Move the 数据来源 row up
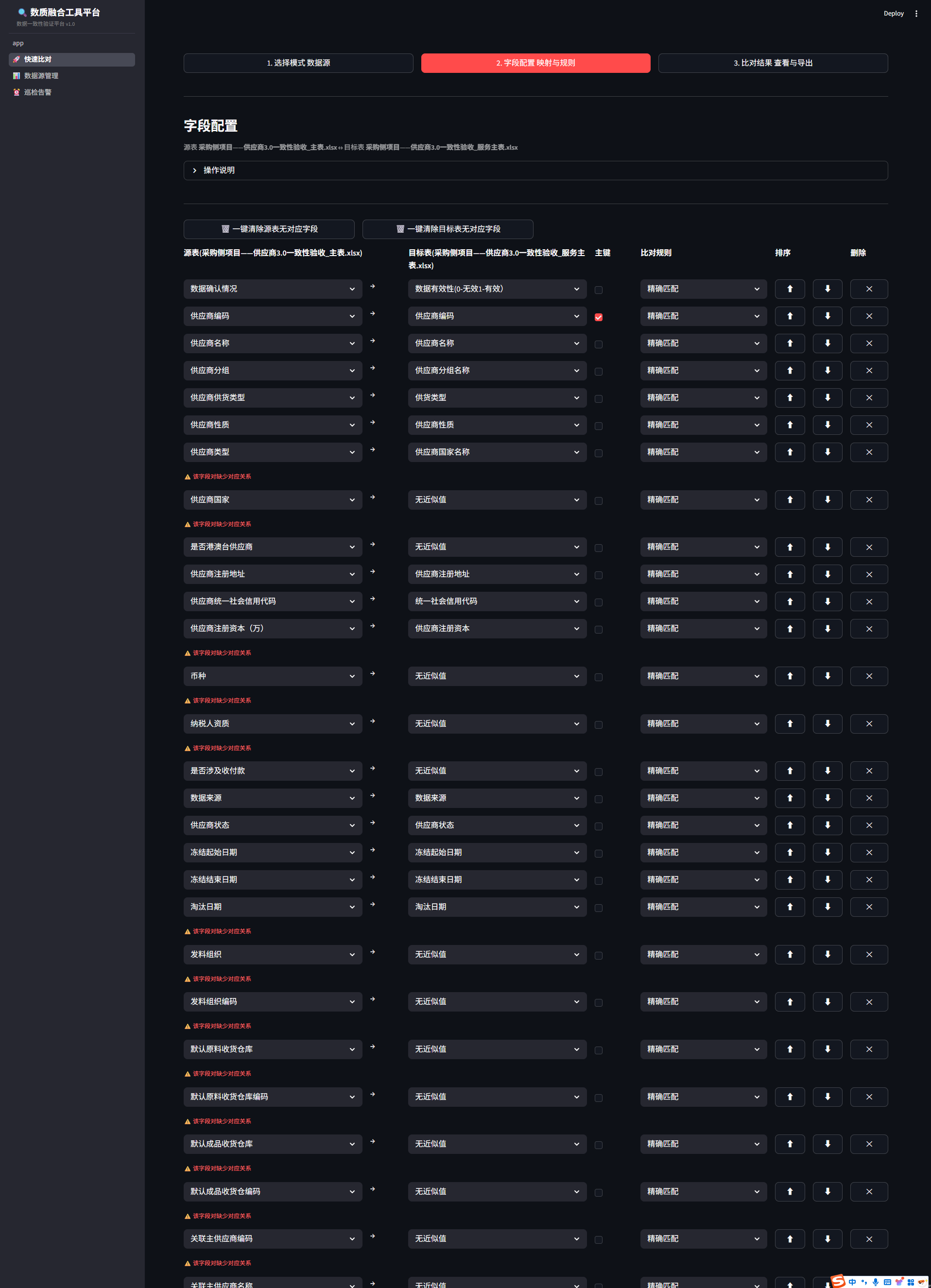The height and width of the screenshot is (1288, 931). tap(789, 798)
